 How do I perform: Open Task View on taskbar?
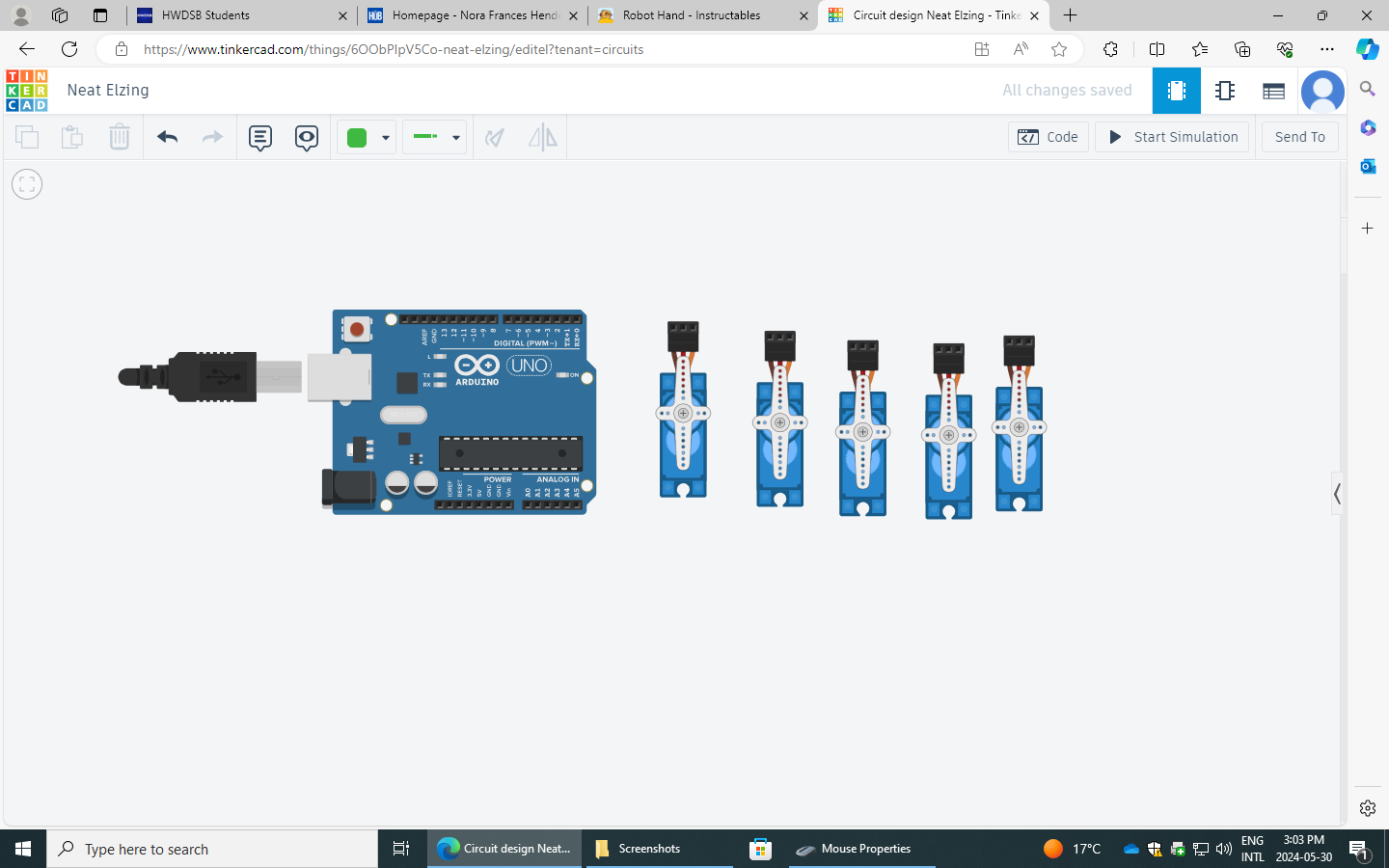click(401, 849)
